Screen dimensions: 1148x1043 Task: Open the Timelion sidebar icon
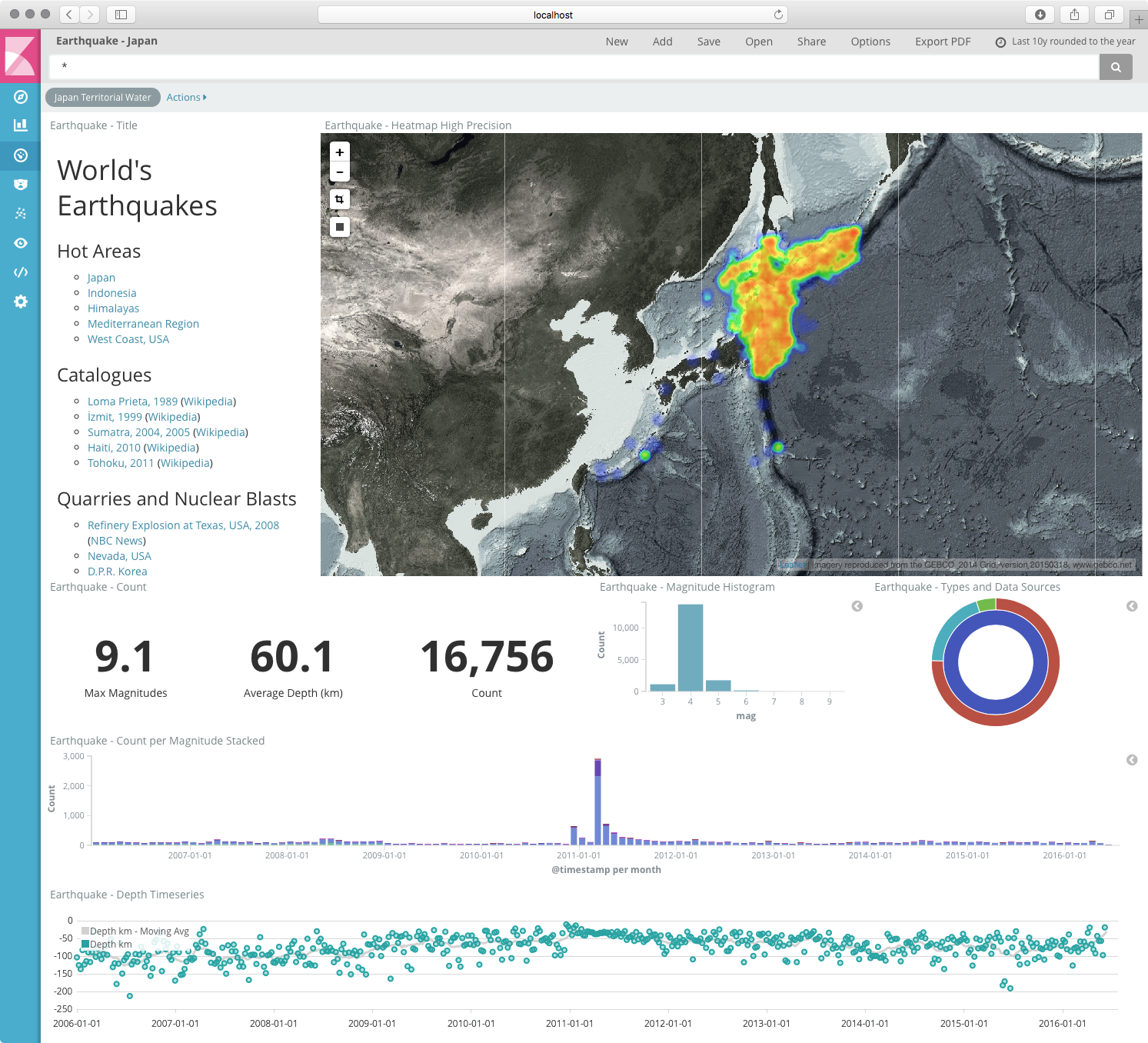[21, 185]
